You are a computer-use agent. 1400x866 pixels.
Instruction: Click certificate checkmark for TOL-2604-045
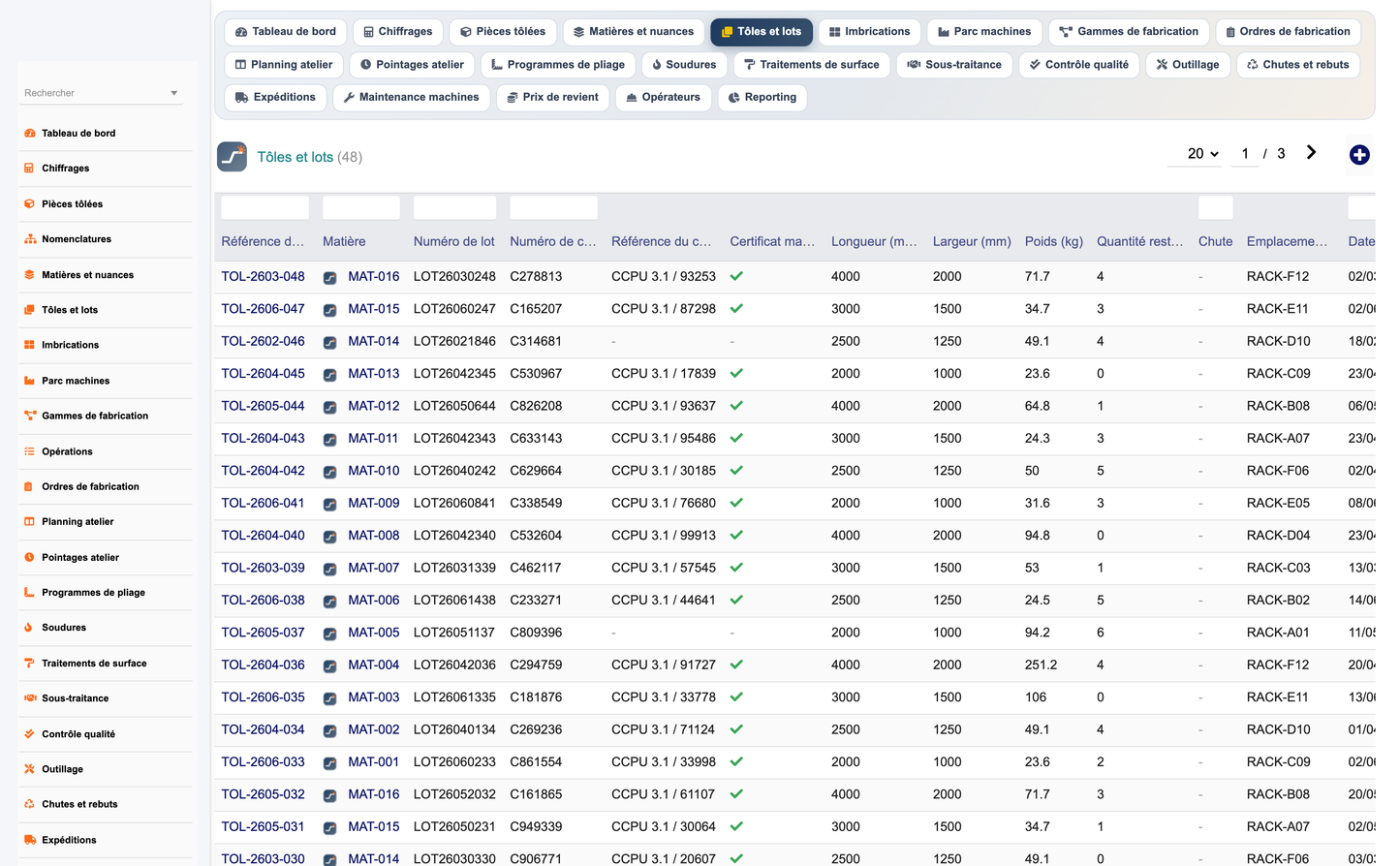[736, 373]
